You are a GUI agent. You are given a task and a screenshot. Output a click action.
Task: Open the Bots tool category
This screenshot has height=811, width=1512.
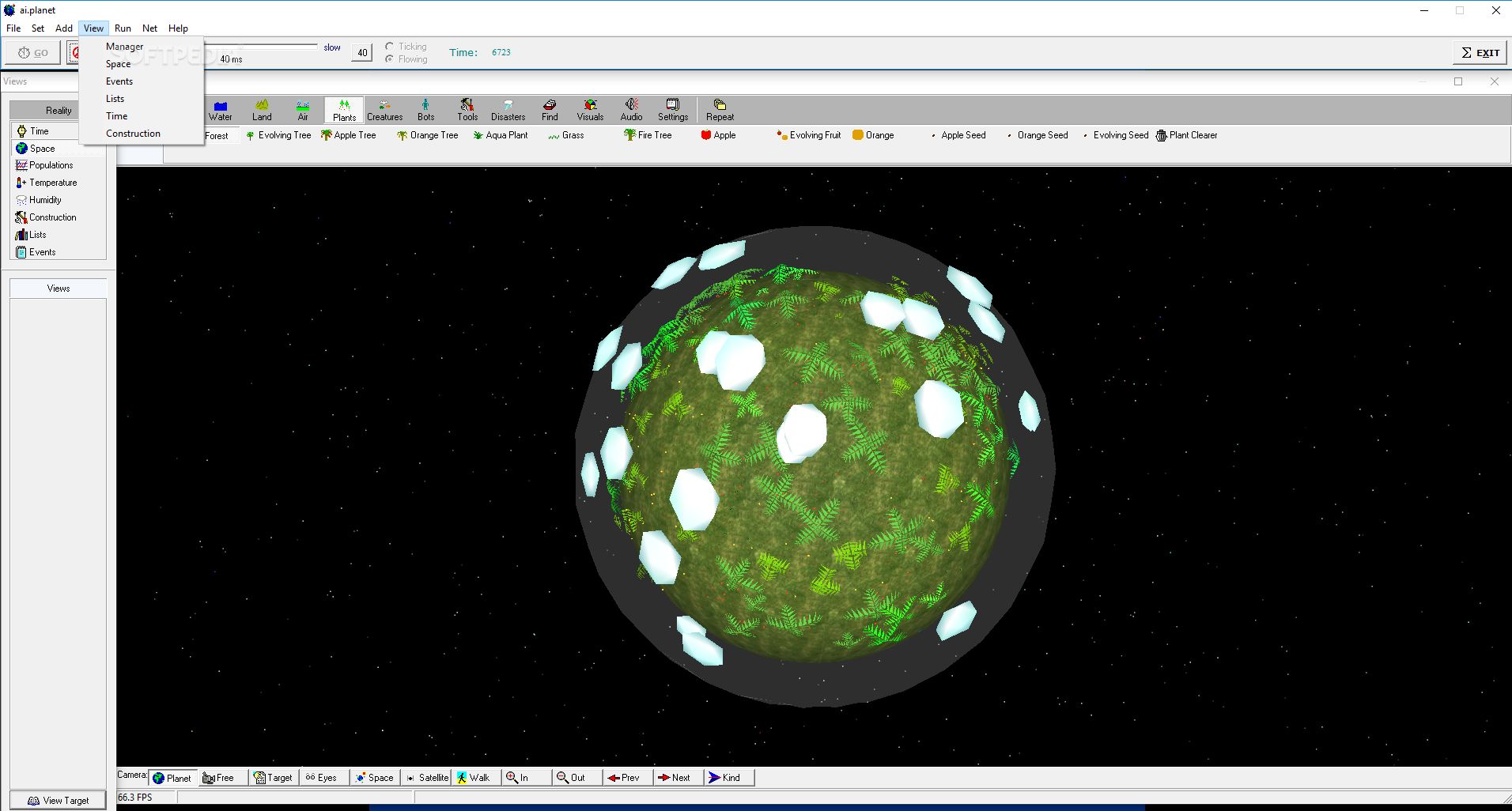[x=426, y=111]
